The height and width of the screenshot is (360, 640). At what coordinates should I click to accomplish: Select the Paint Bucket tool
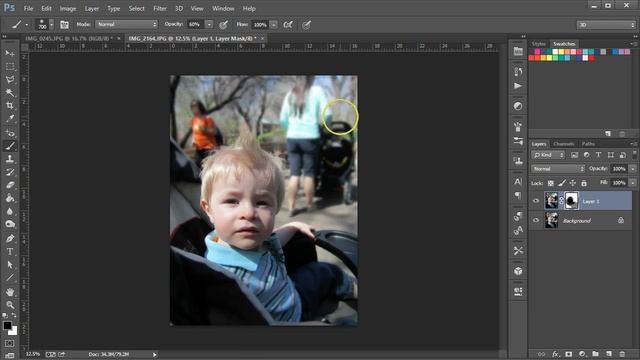point(10,198)
